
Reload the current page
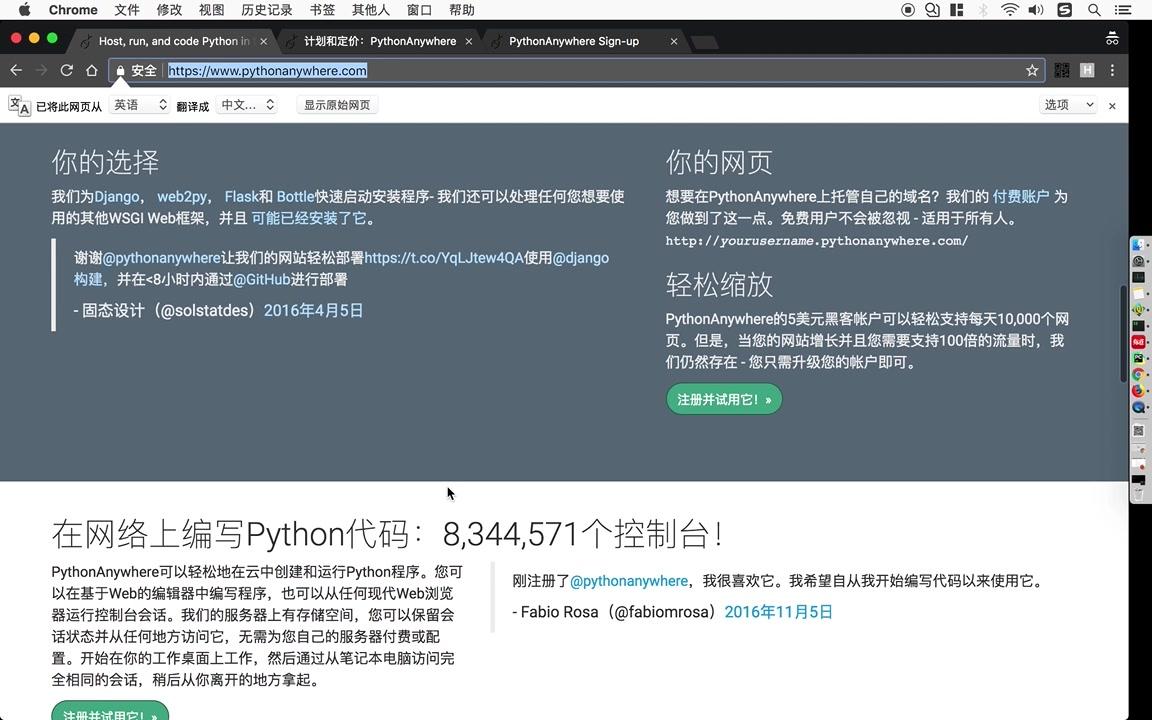click(x=66, y=70)
